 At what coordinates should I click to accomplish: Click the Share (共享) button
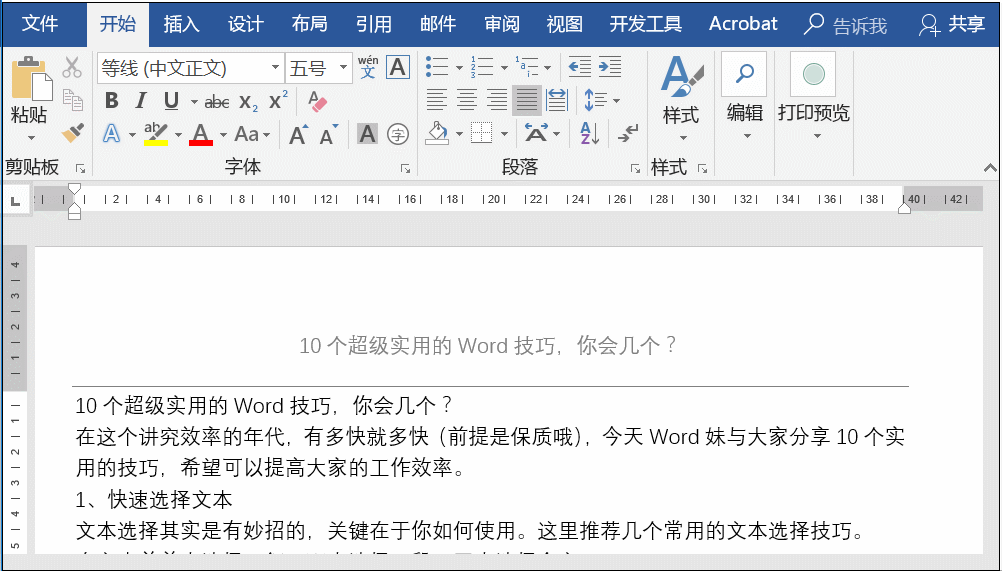pyautogui.click(x=952, y=24)
